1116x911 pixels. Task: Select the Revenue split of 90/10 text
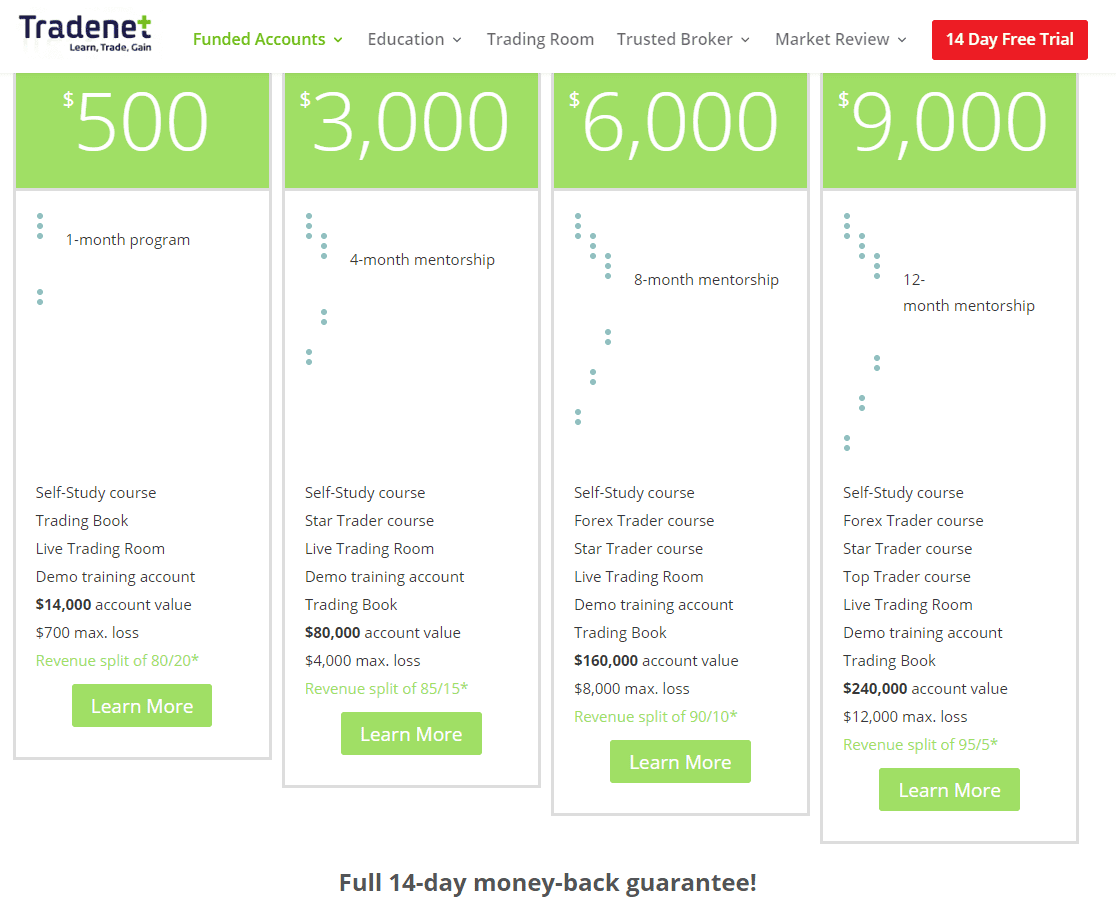click(x=655, y=716)
